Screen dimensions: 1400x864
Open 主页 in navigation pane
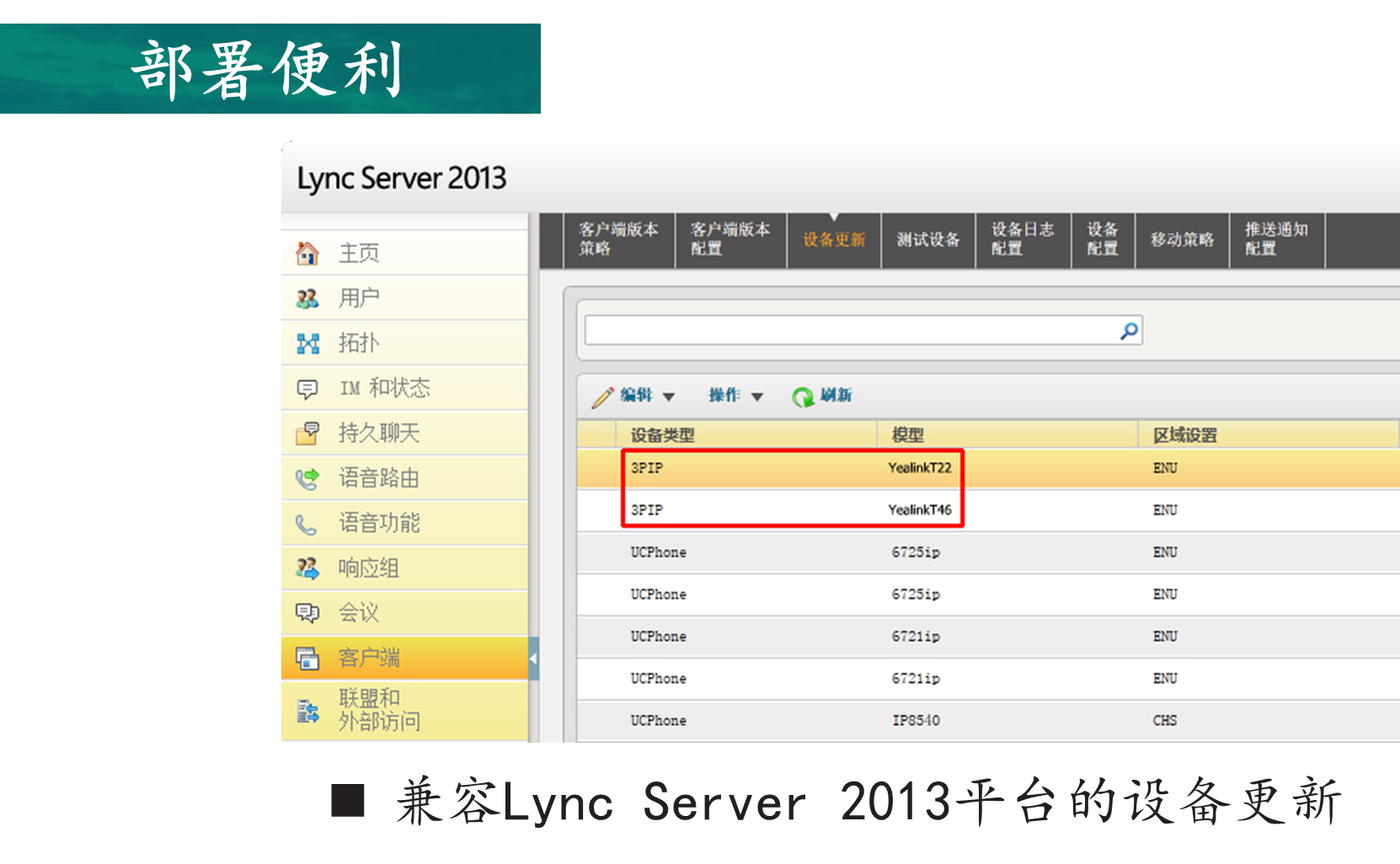pyautogui.click(x=405, y=253)
